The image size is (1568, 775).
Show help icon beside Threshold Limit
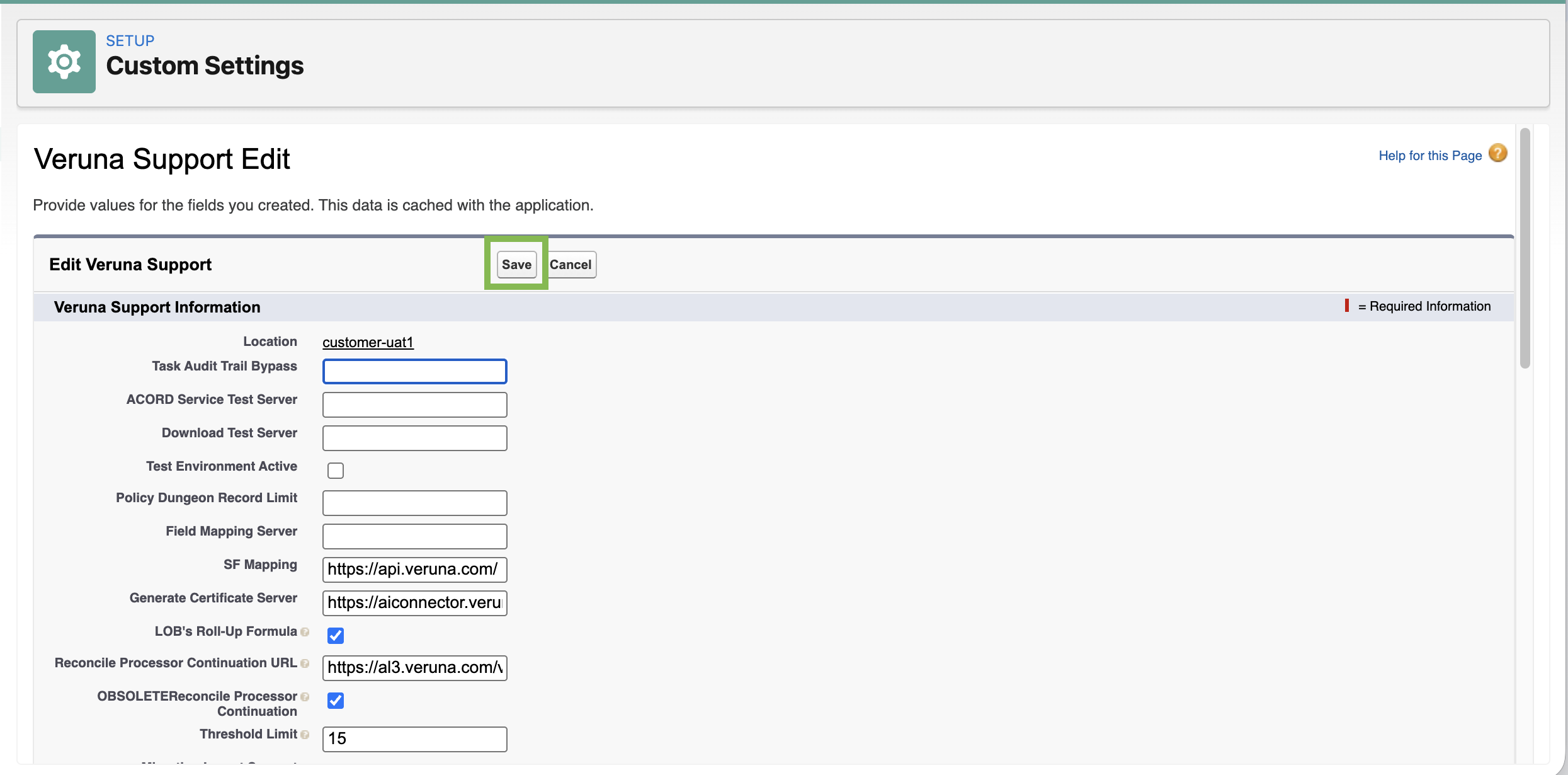pos(305,735)
